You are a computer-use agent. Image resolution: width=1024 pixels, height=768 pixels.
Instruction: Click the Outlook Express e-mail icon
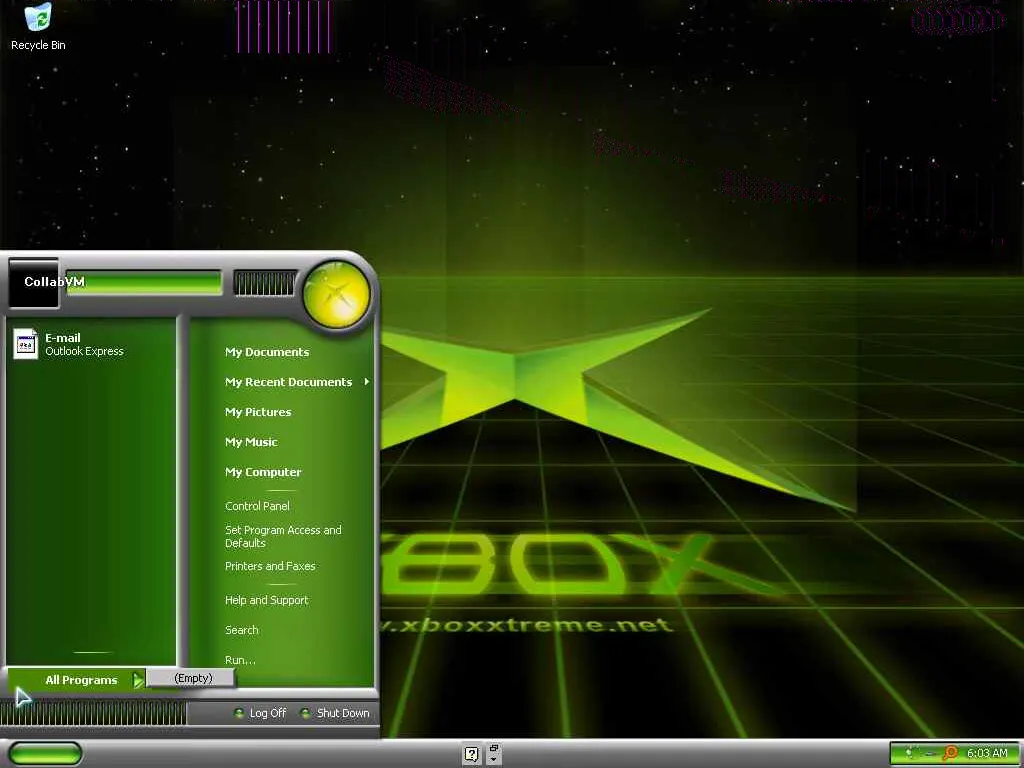click(x=26, y=344)
